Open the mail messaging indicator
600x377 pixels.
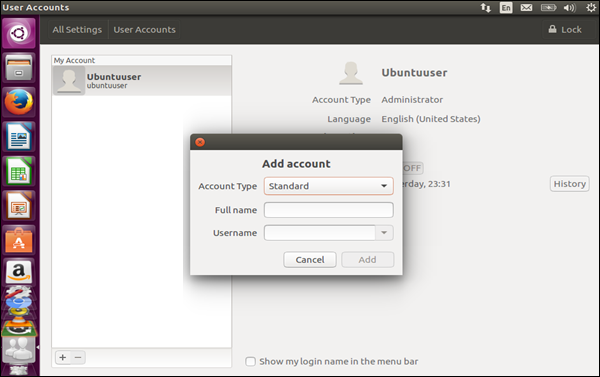pos(526,8)
